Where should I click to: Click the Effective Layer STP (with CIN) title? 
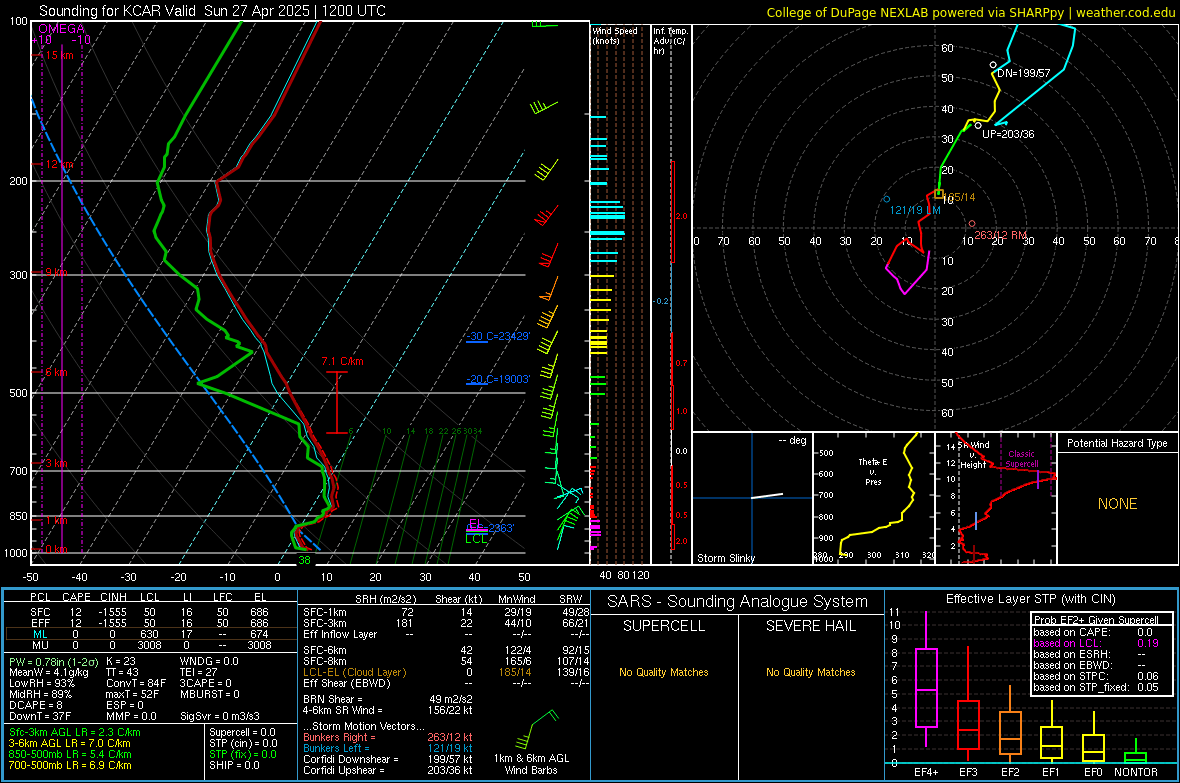(x=1030, y=599)
